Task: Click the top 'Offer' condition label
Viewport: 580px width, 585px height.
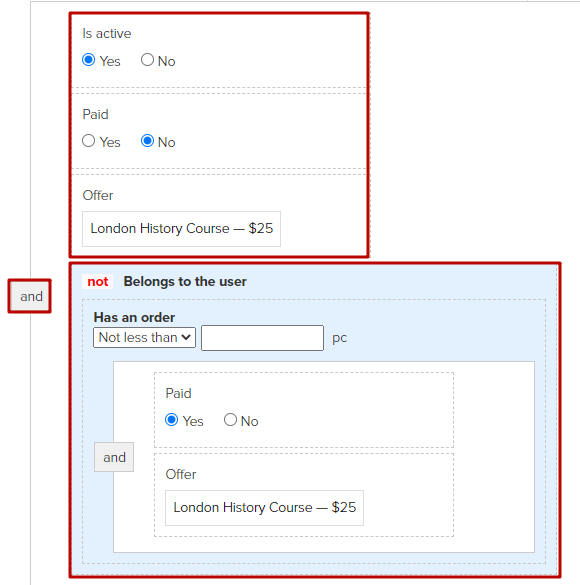Action: [x=98, y=195]
